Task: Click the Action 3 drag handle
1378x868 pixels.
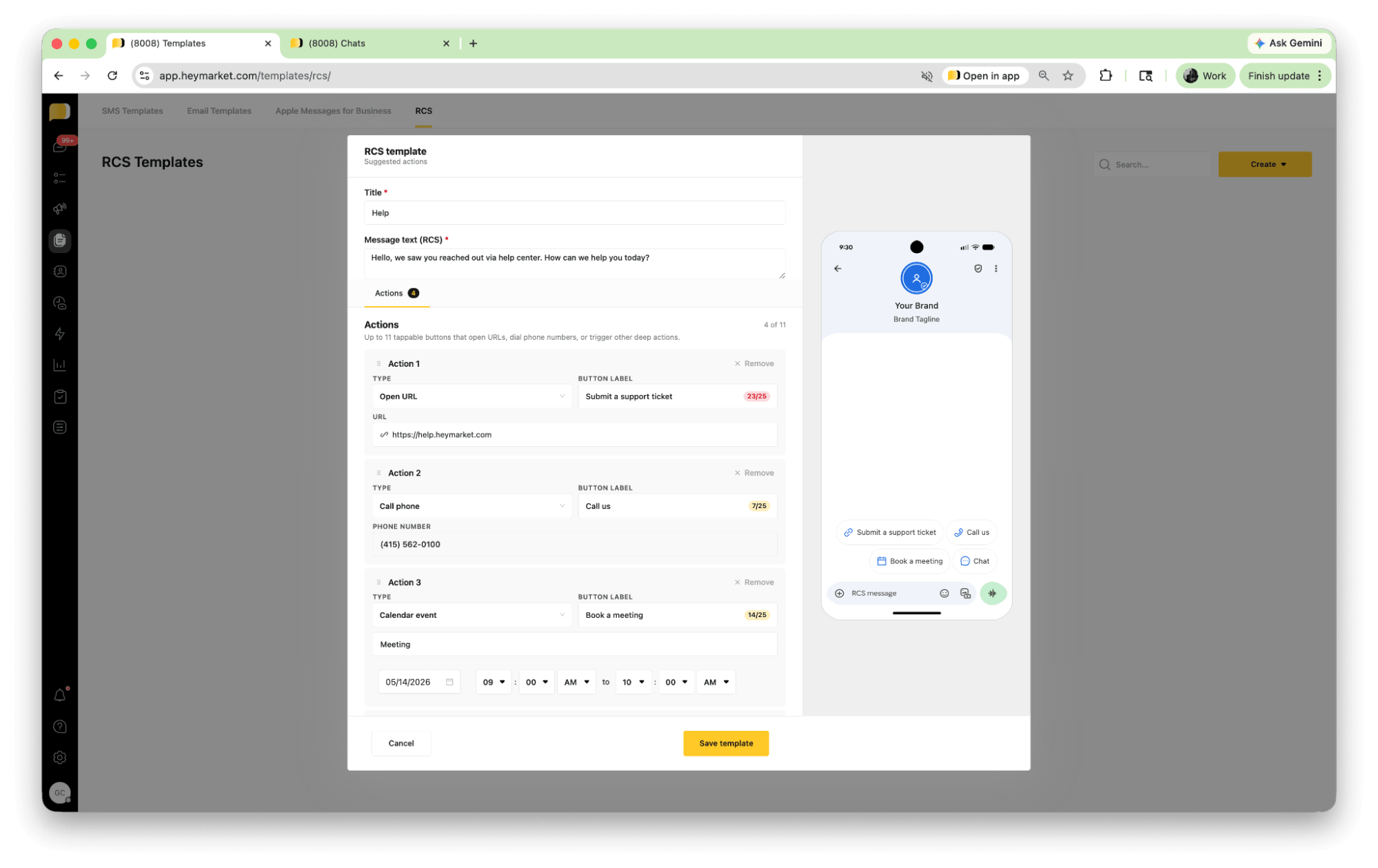Action: pyautogui.click(x=378, y=582)
